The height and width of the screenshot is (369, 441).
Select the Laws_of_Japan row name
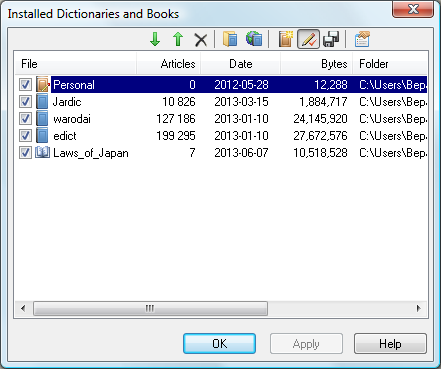tap(91, 153)
